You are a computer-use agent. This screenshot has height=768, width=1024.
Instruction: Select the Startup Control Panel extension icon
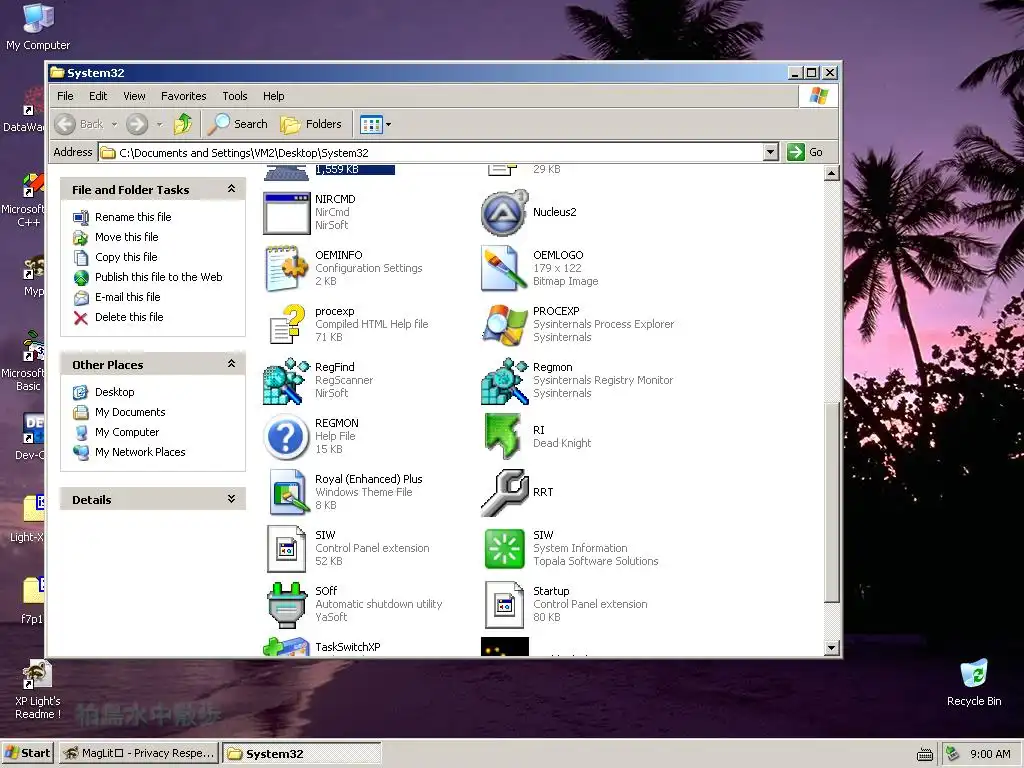point(504,605)
